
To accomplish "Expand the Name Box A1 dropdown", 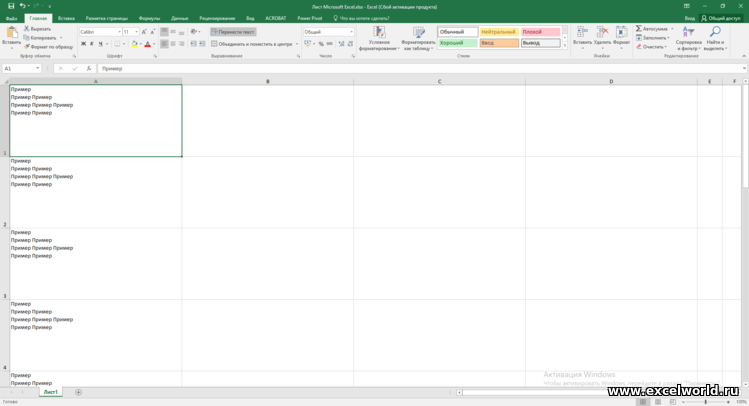I will 38,69.
